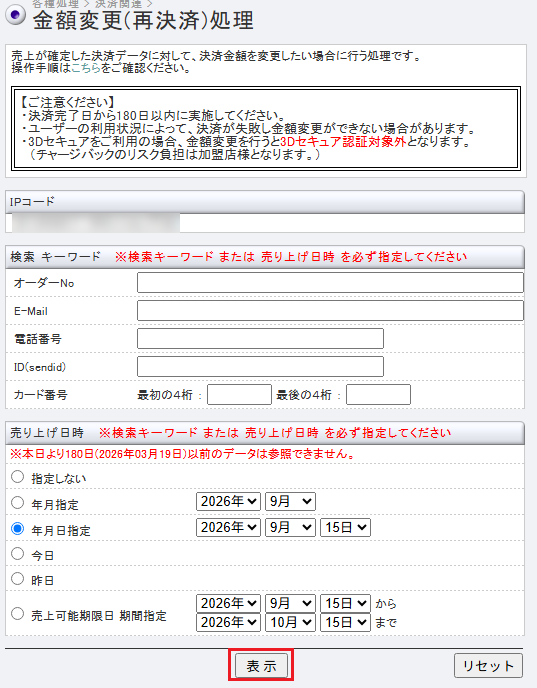Click the リセット button

488,666
